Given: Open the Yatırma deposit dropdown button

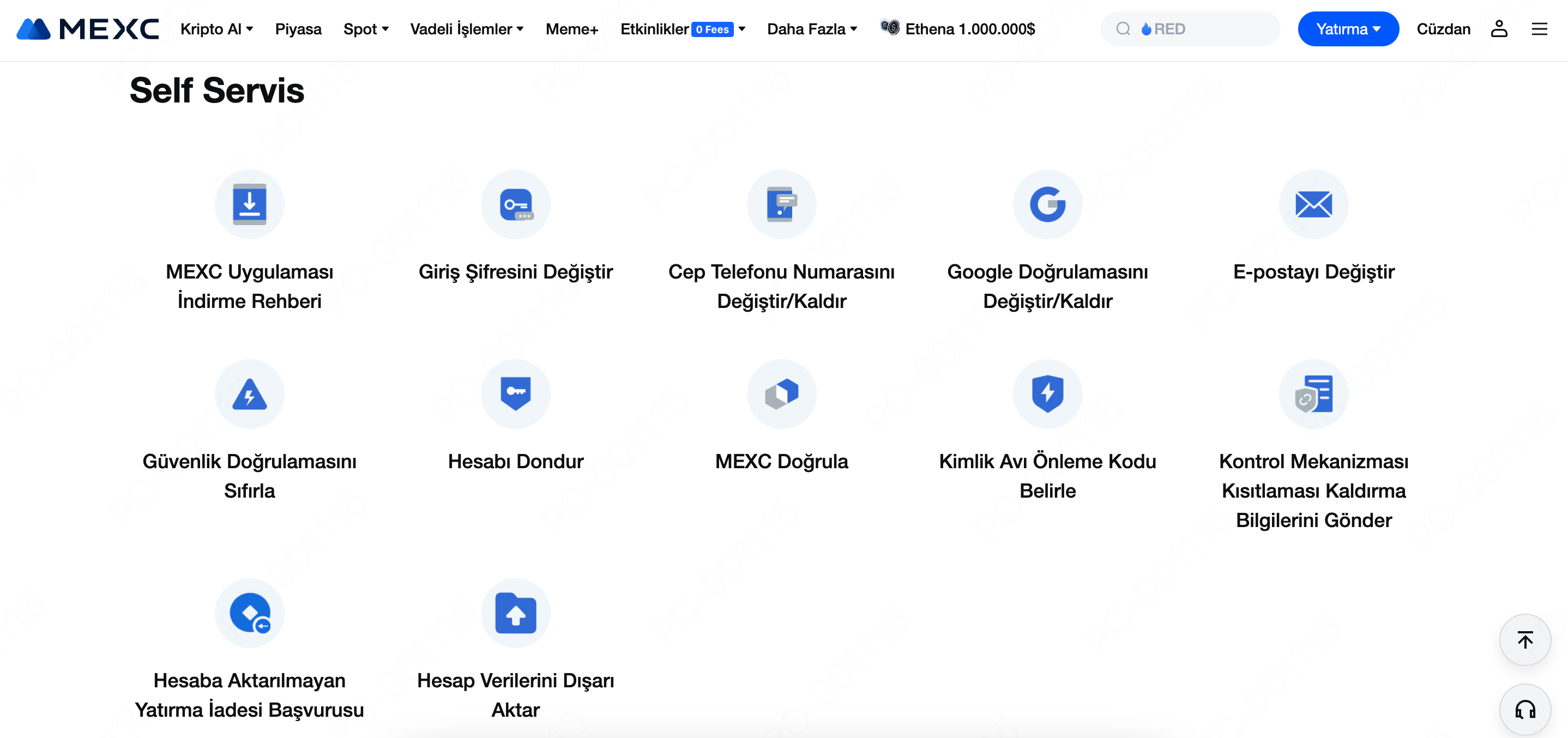Looking at the screenshot, I should pyautogui.click(x=1348, y=28).
